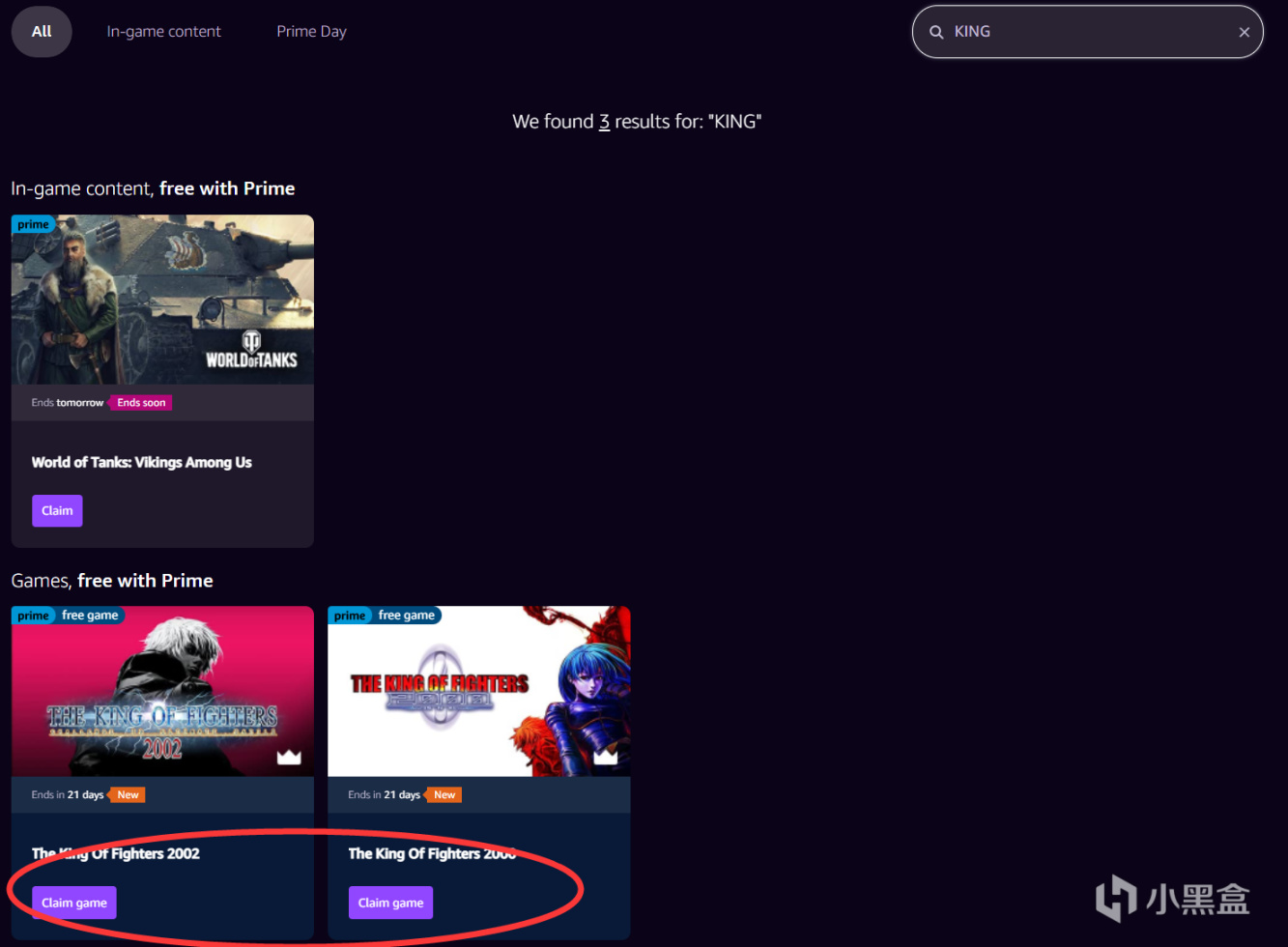Switch to the In-game content tab

click(163, 31)
